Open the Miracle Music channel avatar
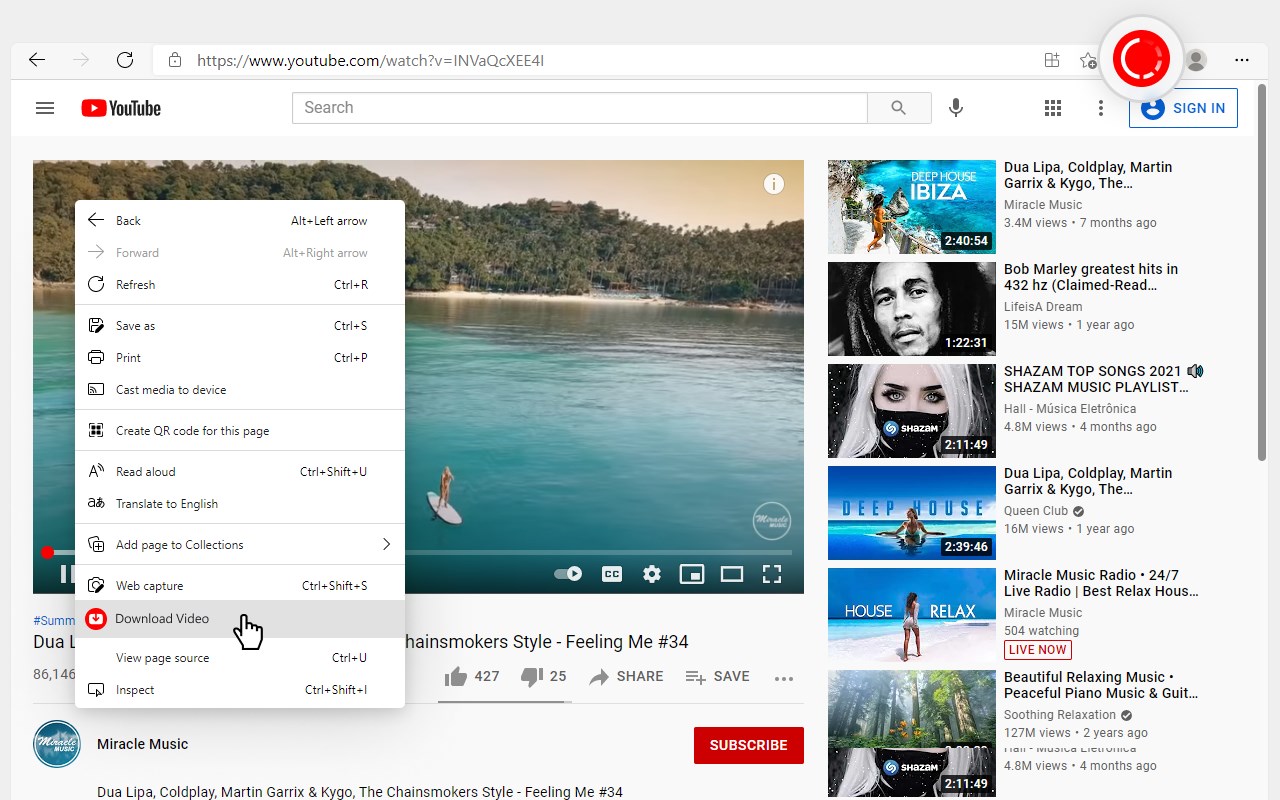This screenshot has height=800, width=1280. tap(57, 744)
